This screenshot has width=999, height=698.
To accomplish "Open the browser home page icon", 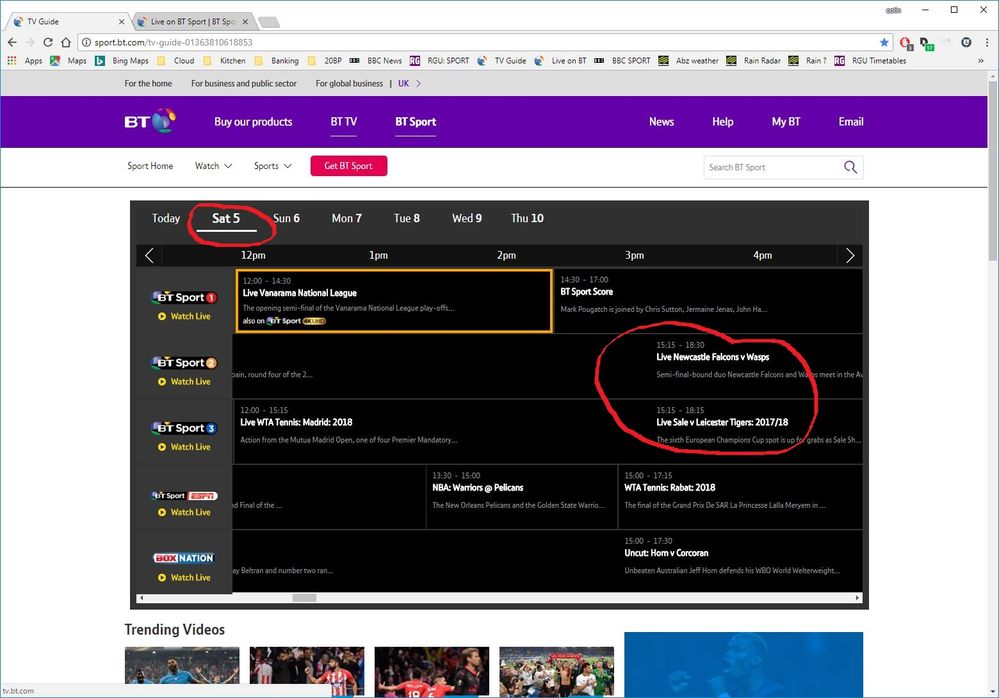I will pos(66,42).
